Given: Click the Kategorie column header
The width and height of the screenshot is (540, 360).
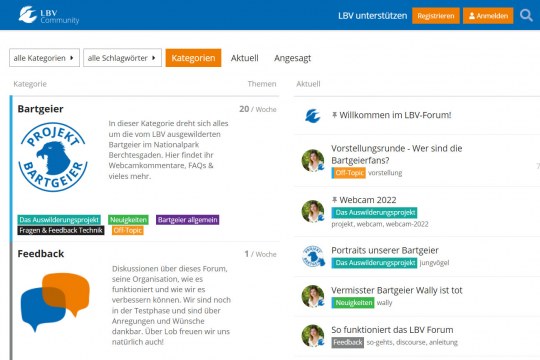Looking at the screenshot, I should 30,84.
